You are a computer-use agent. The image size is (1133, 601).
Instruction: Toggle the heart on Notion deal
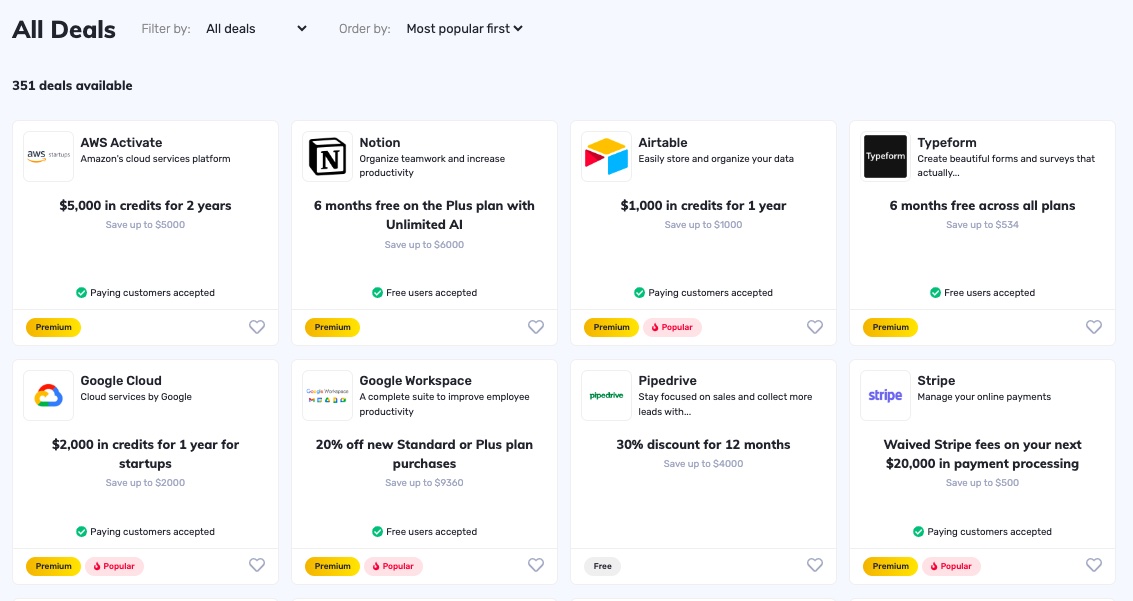tap(535, 327)
